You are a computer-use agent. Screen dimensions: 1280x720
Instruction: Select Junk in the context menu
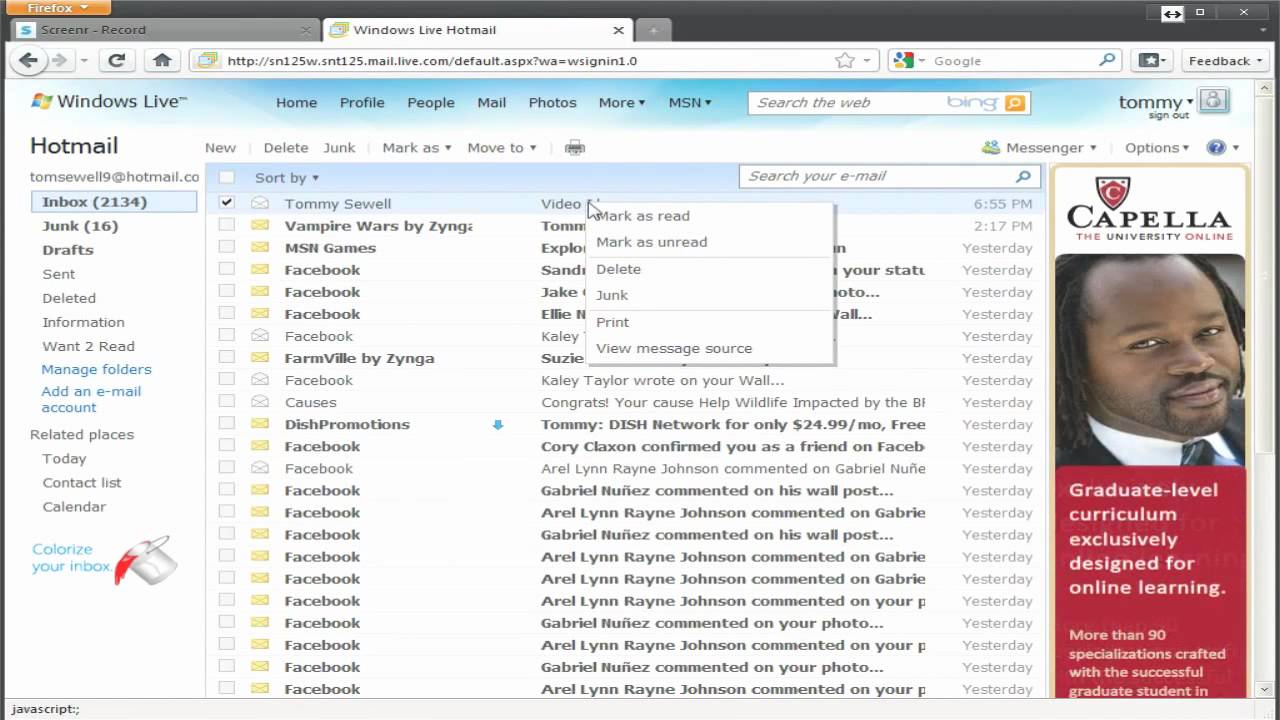(612, 294)
